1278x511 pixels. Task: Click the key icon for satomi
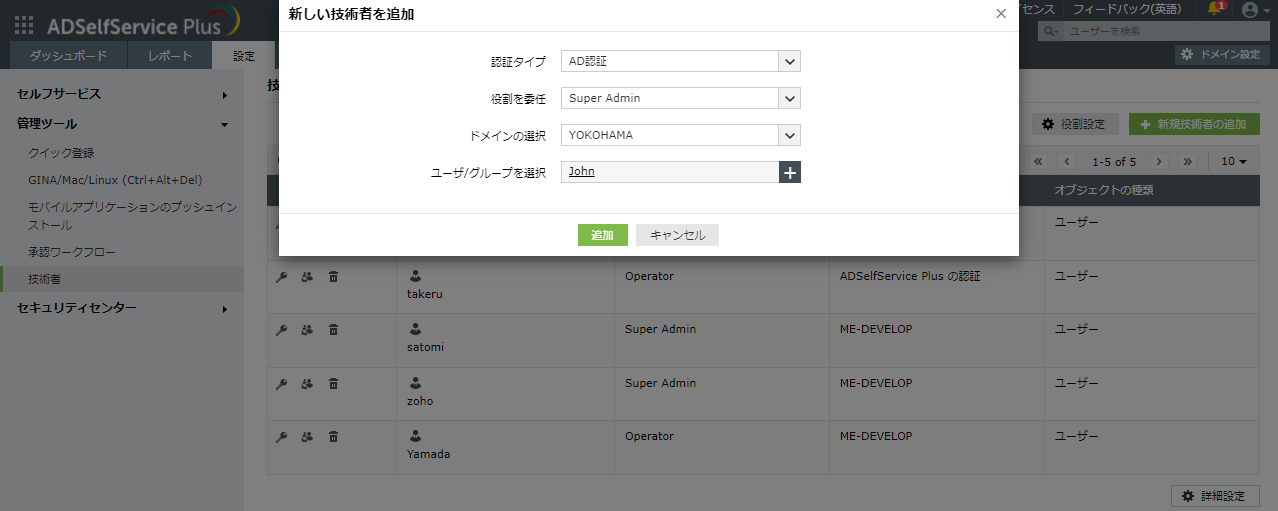click(281, 329)
